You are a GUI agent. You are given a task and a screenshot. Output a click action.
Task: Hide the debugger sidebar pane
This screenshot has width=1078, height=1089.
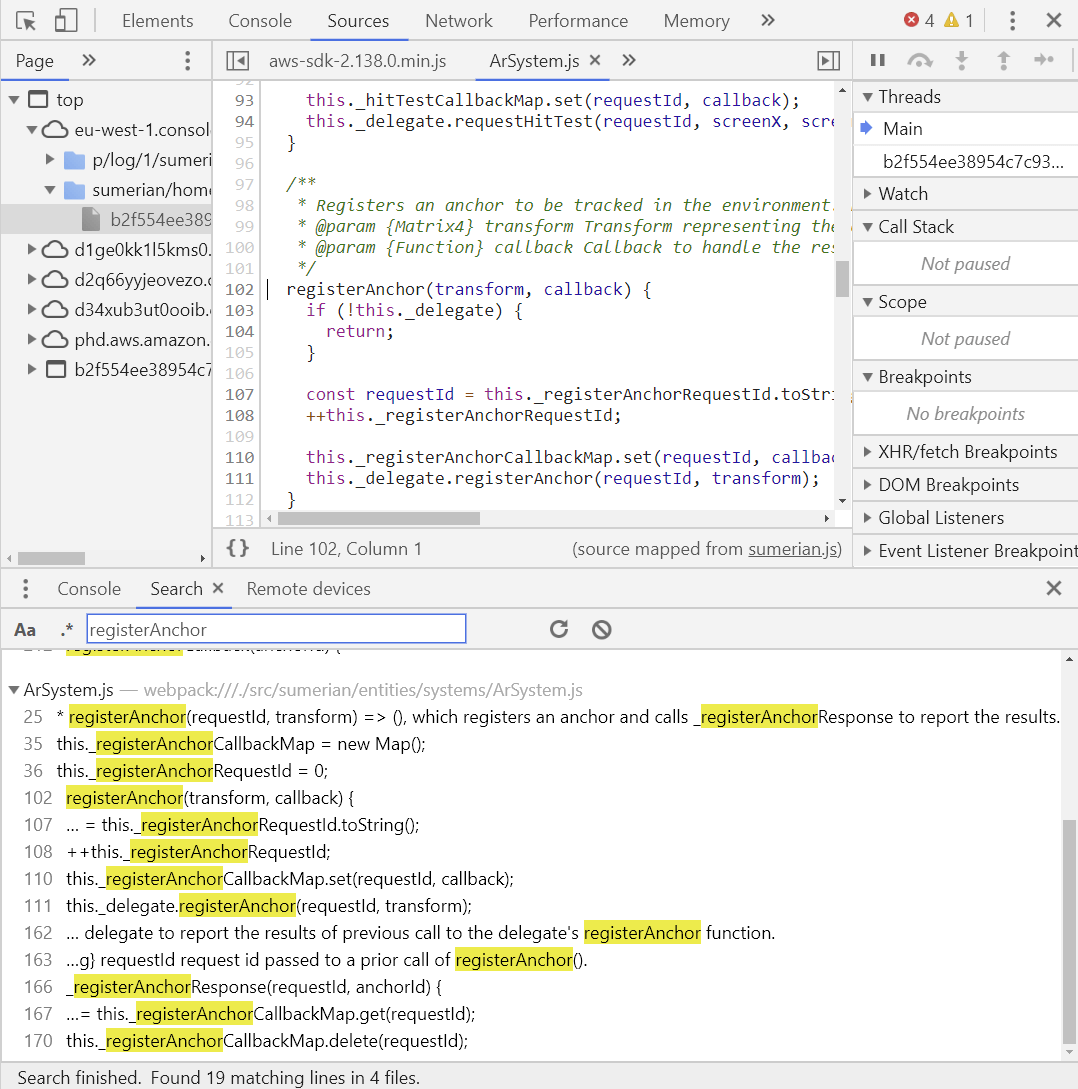pos(828,61)
